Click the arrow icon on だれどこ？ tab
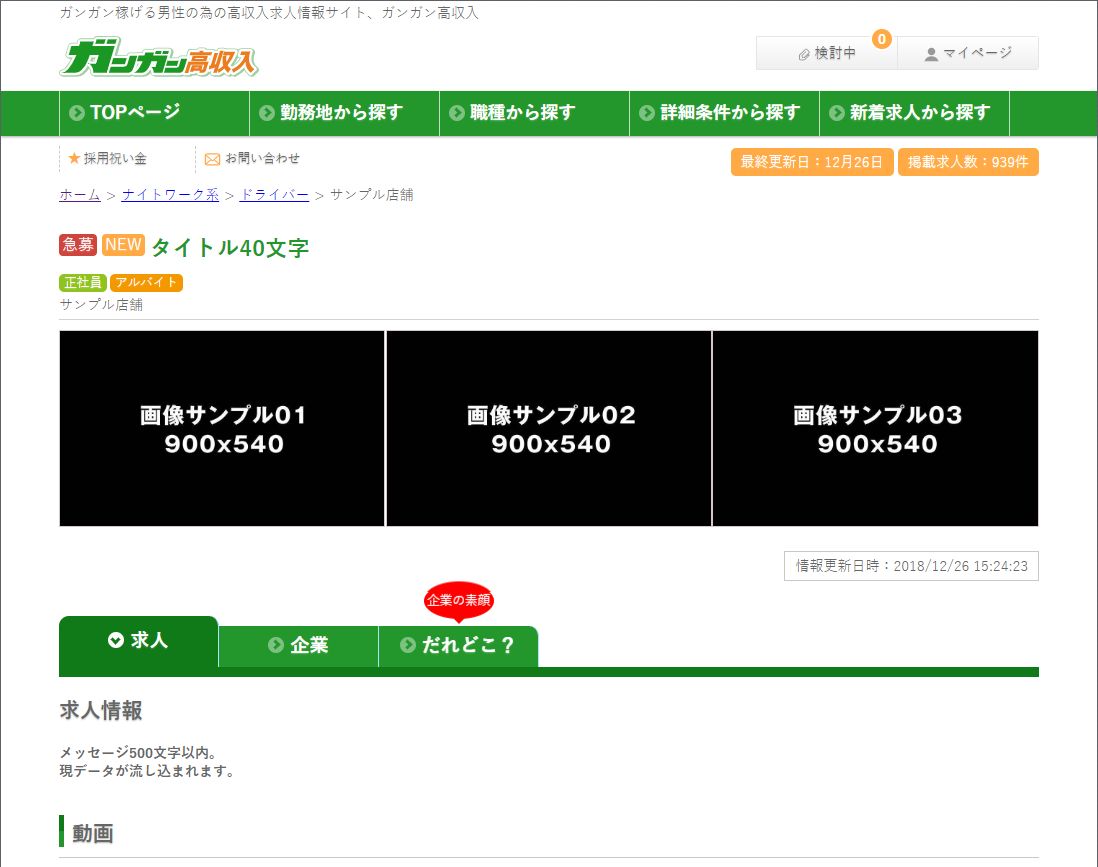This screenshot has height=867, width=1098. pos(408,645)
